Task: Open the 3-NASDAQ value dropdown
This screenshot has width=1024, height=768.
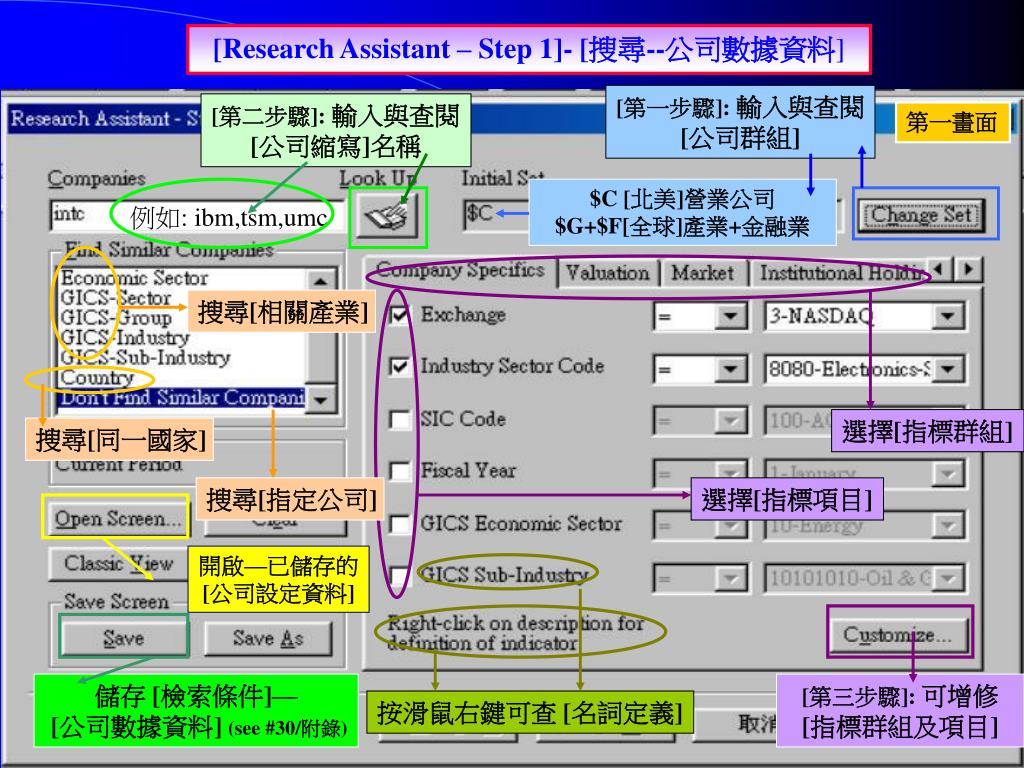Action: [946, 317]
